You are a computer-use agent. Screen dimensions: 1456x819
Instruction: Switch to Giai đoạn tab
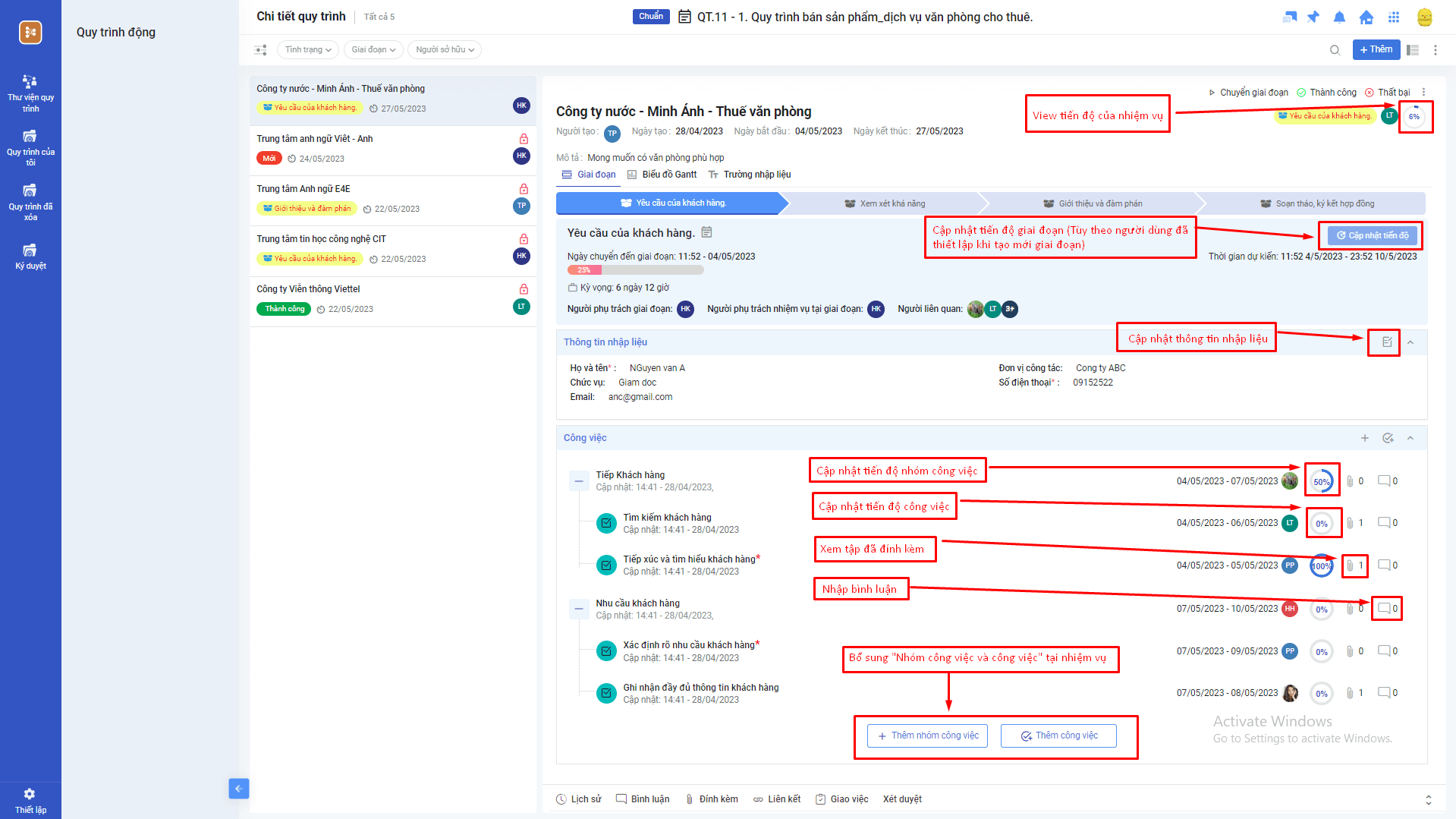coord(589,175)
